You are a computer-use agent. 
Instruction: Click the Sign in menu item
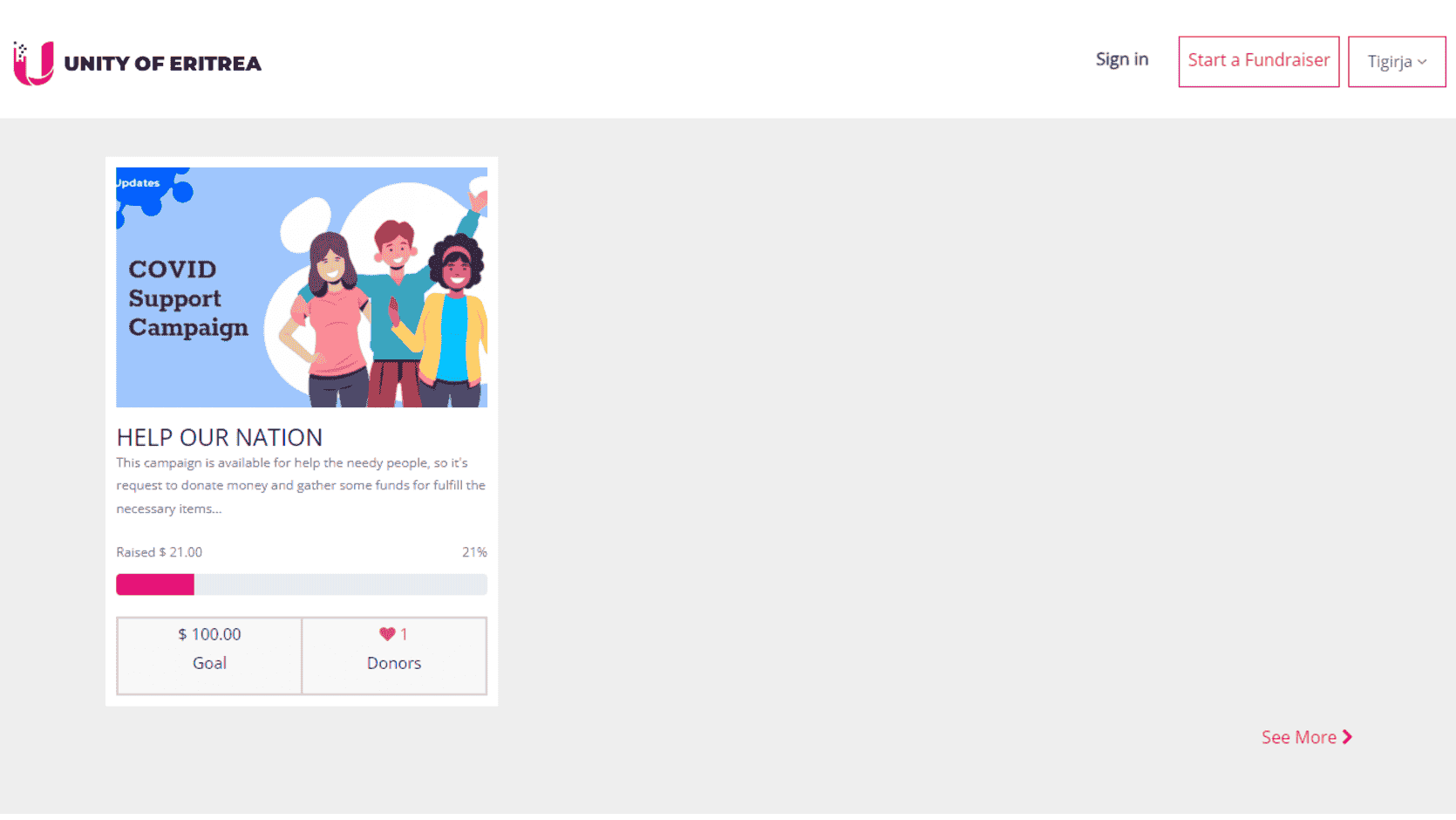tap(1121, 59)
